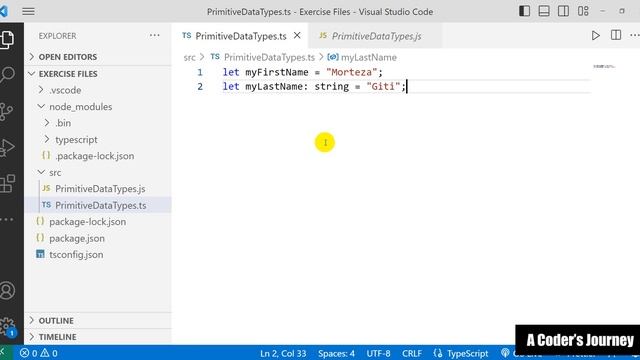Expand the typescript folder
Image resolution: width=640 pixels, height=360 pixels.
(x=98, y=140)
